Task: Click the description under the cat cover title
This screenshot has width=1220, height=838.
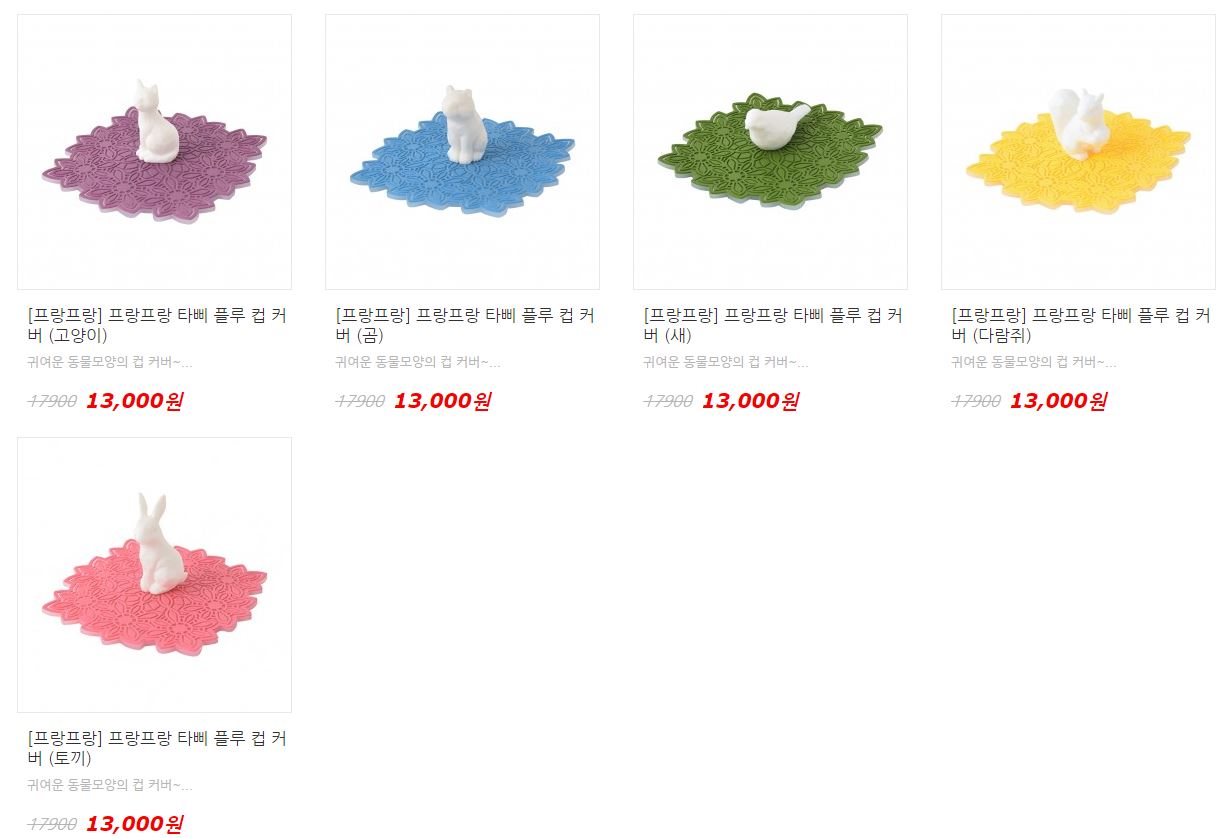Action: coord(110,362)
